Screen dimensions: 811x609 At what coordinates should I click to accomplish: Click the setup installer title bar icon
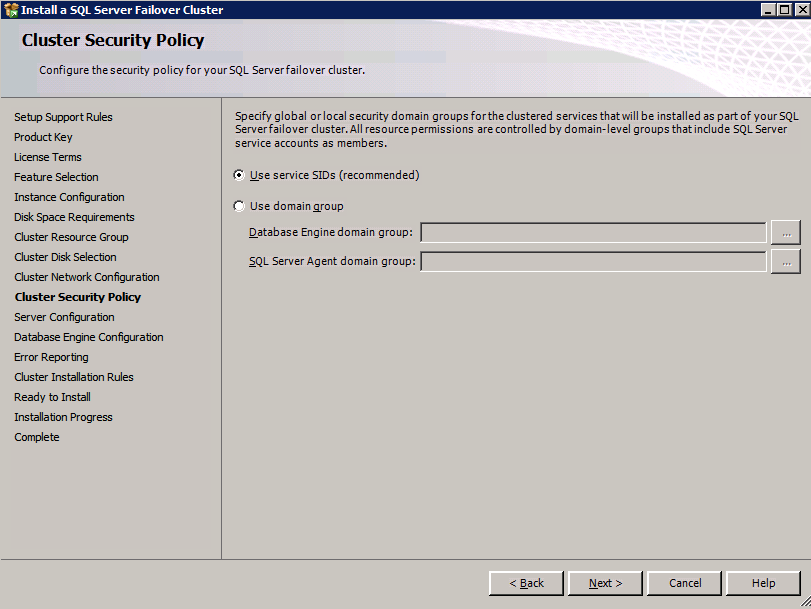pos(11,10)
